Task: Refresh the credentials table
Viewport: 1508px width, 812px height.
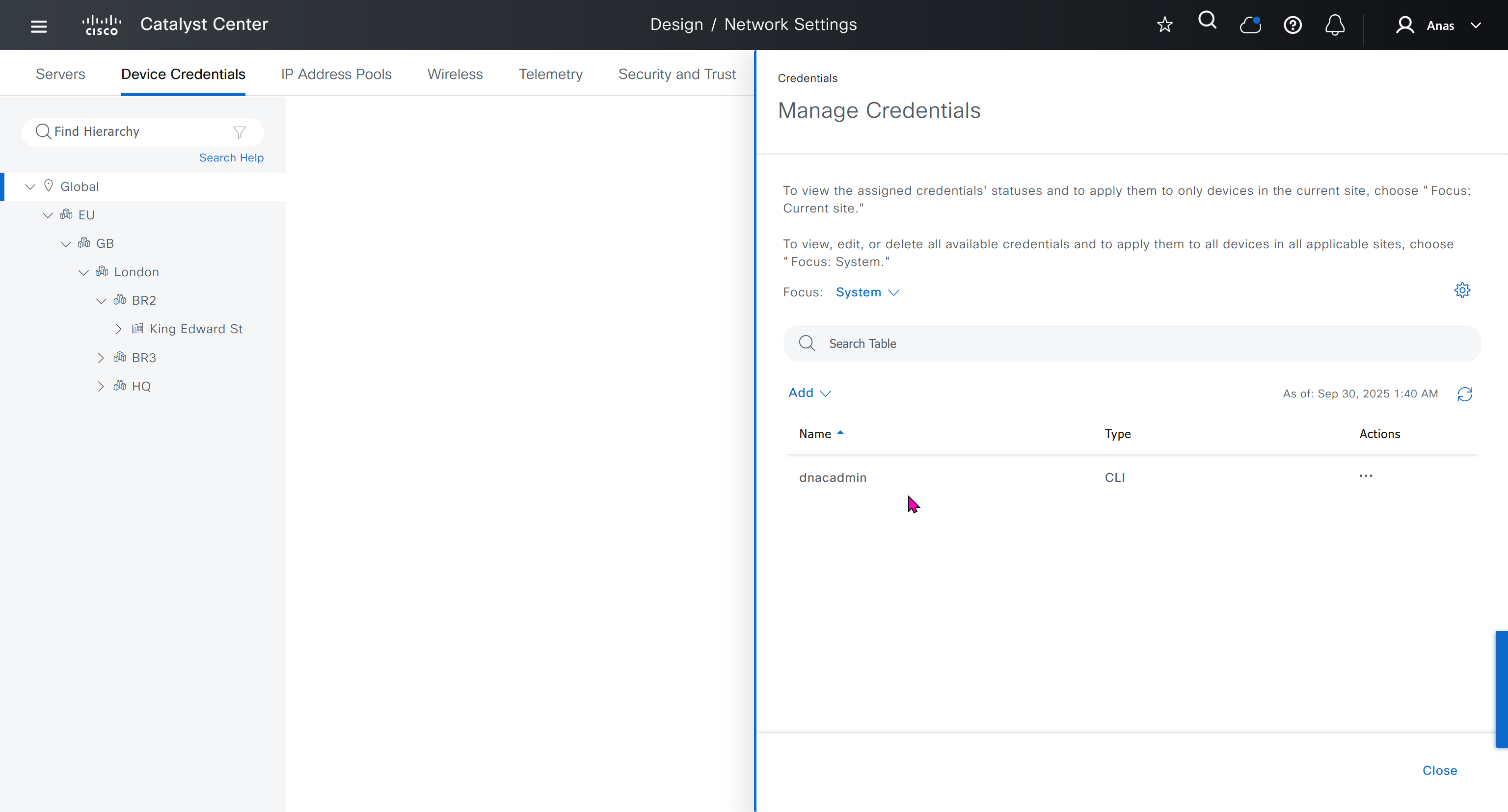Action: click(x=1464, y=393)
